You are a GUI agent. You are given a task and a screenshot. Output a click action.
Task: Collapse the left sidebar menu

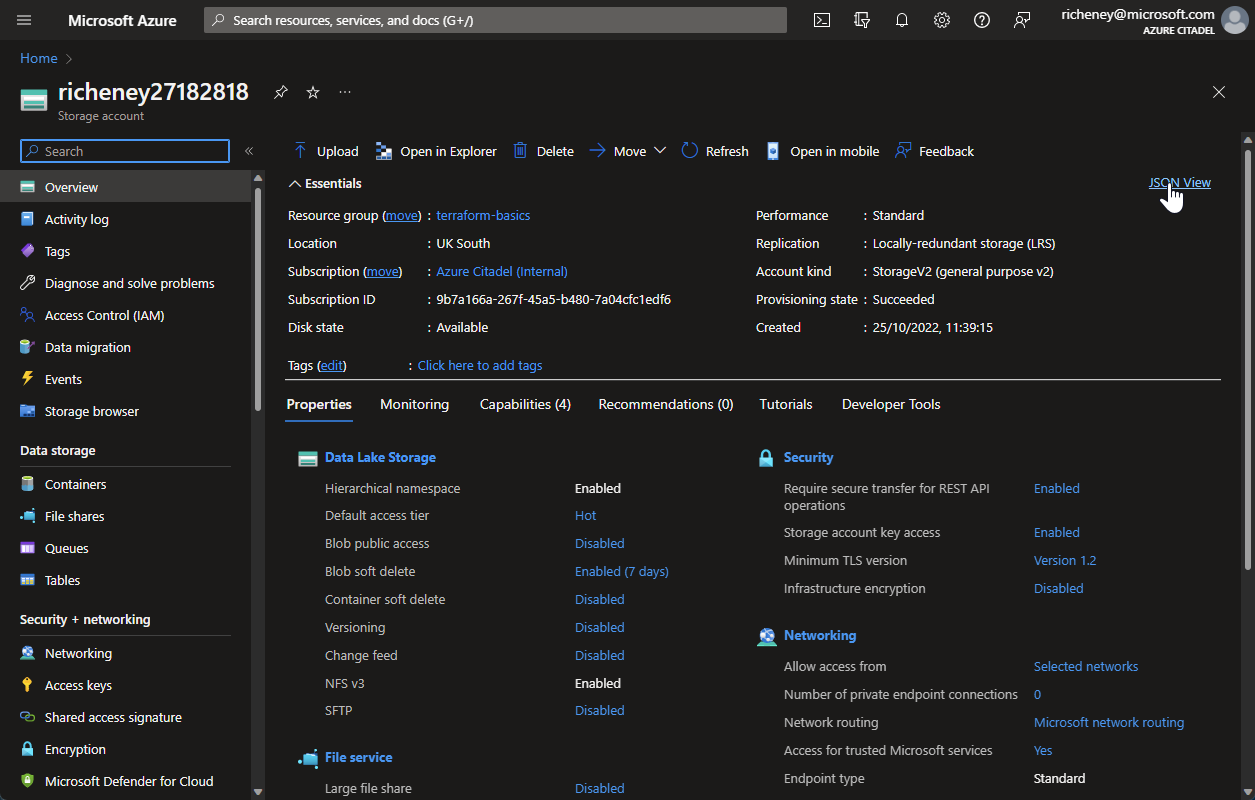(x=249, y=151)
